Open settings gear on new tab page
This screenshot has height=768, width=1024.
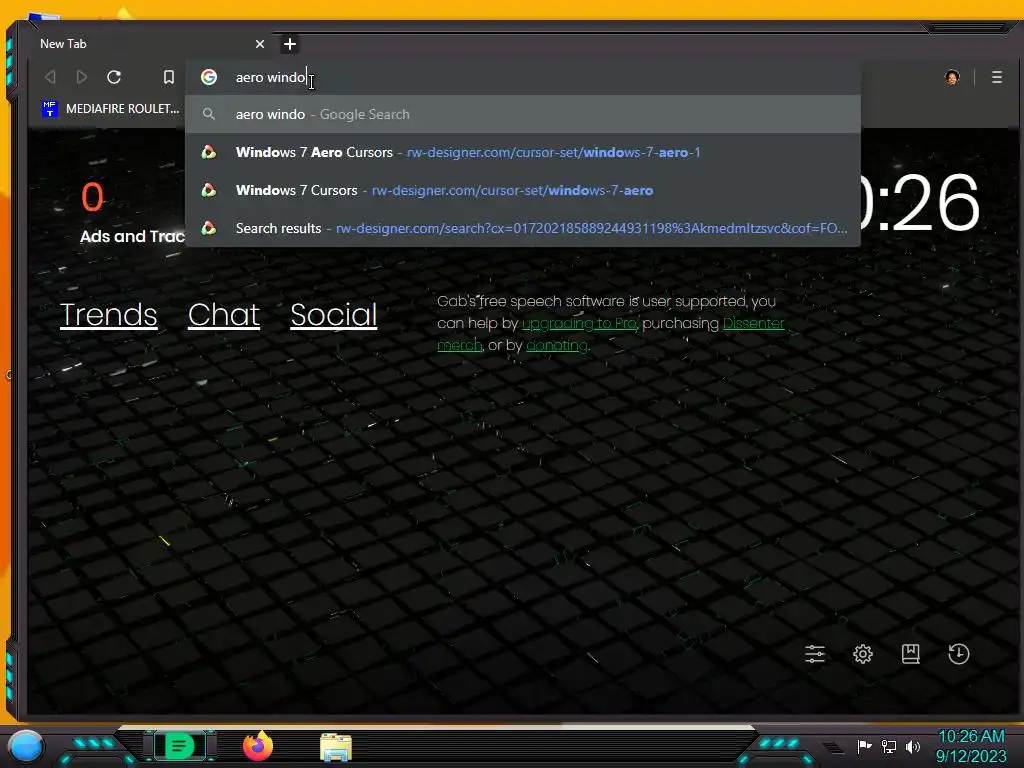coord(863,654)
